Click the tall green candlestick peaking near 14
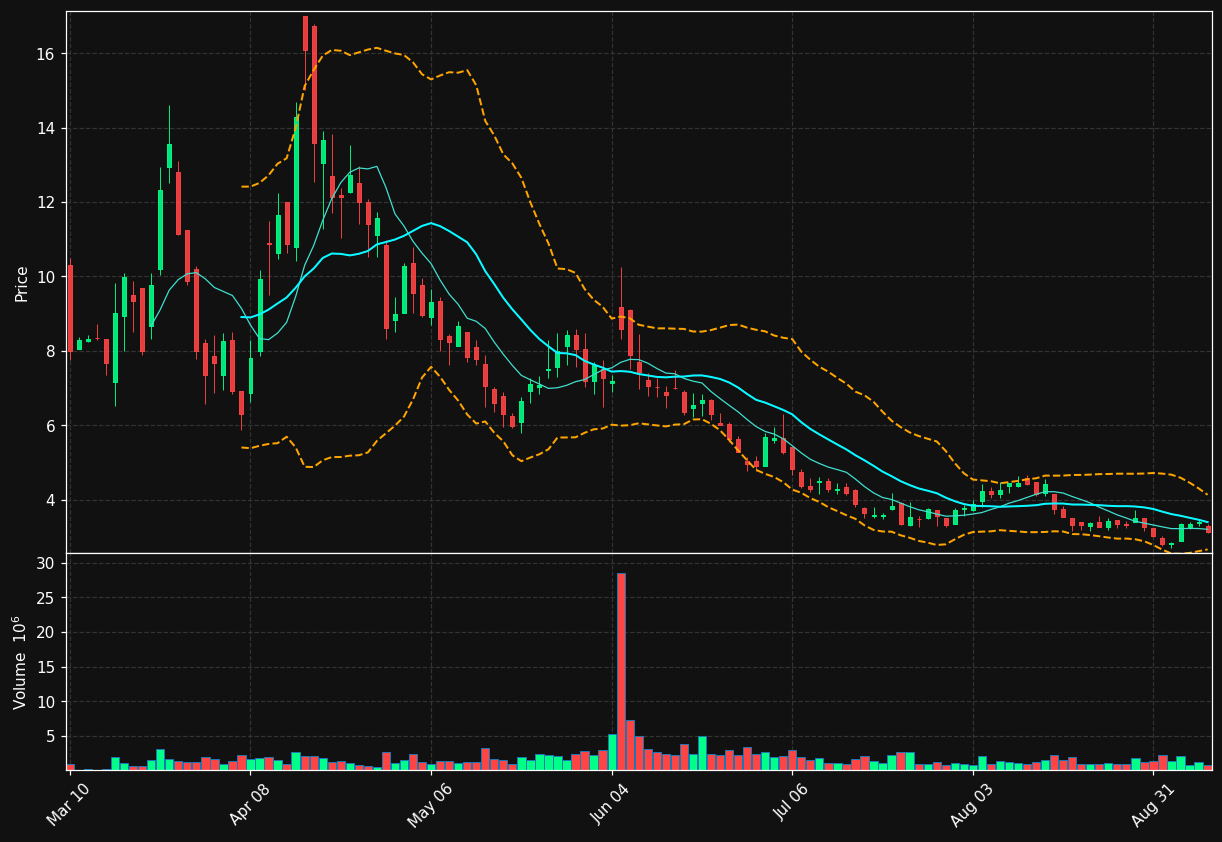 pyautogui.click(x=296, y=182)
